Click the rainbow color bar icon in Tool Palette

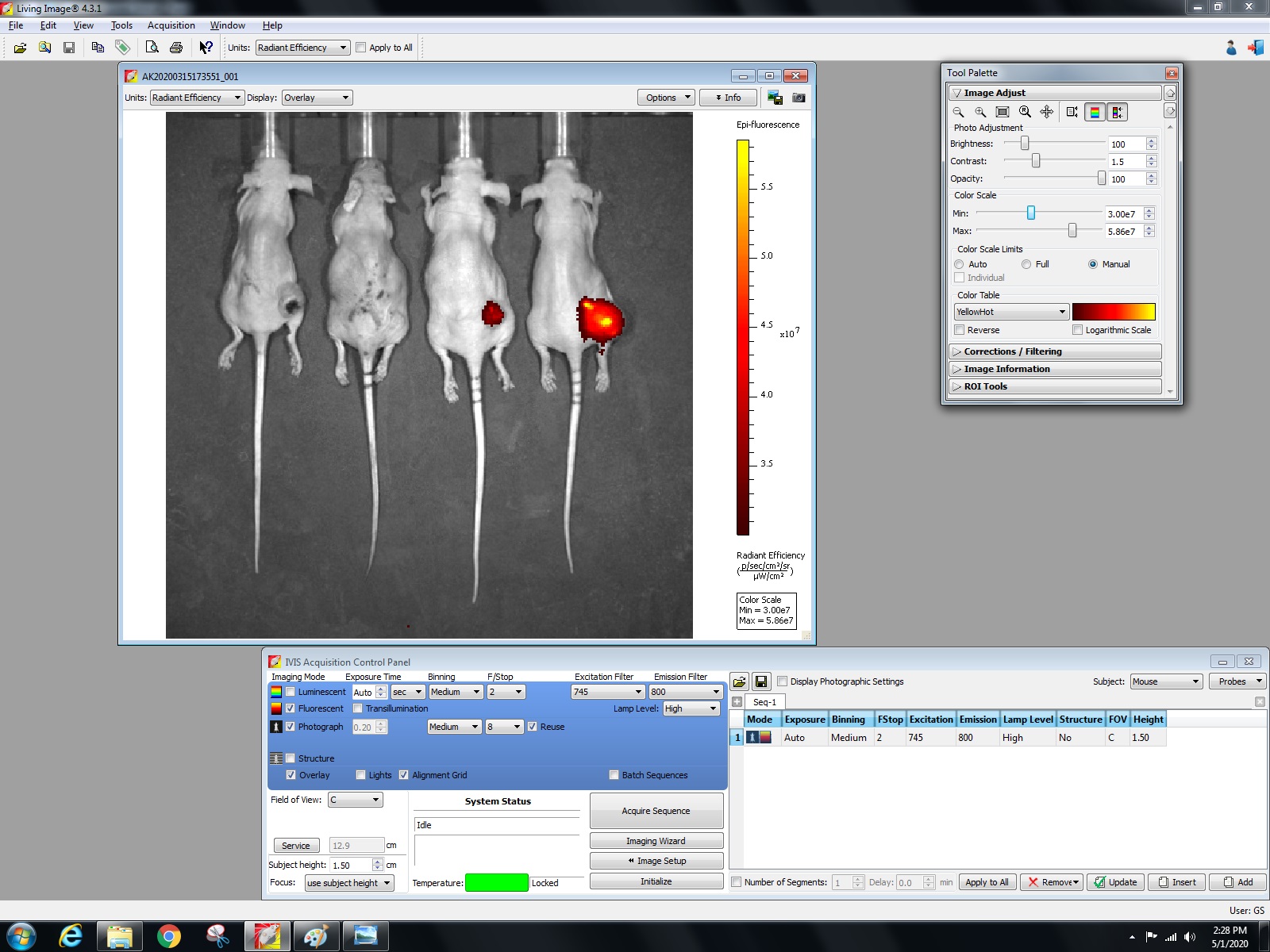[1095, 113]
